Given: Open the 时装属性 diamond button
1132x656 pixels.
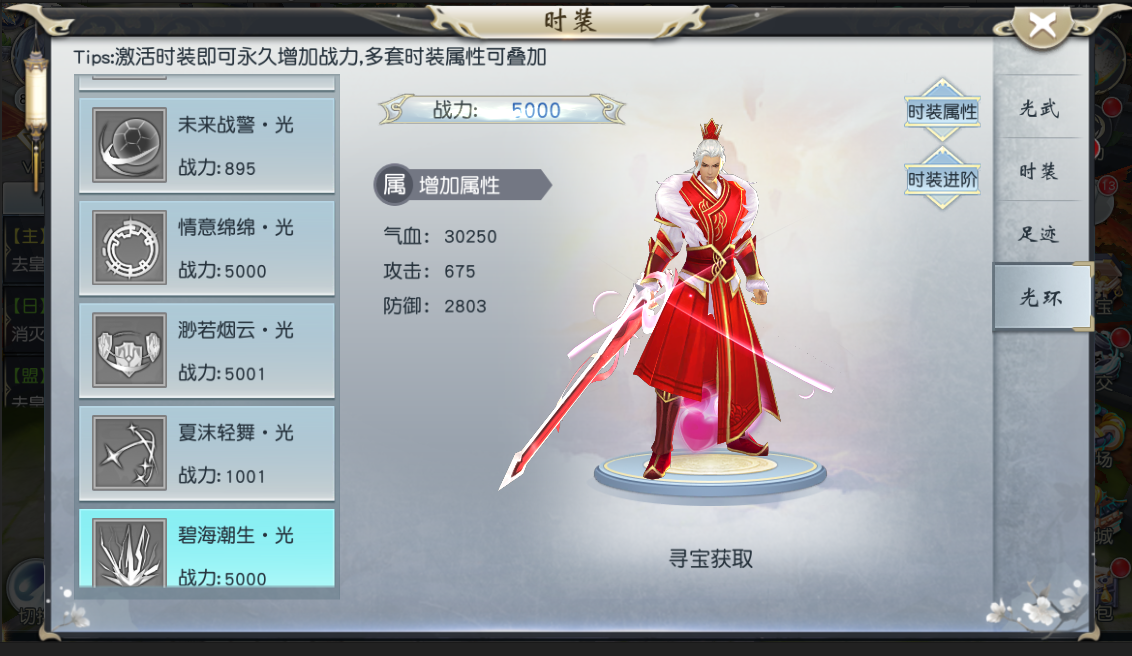Looking at the screenshot, I should coord(942,110).
